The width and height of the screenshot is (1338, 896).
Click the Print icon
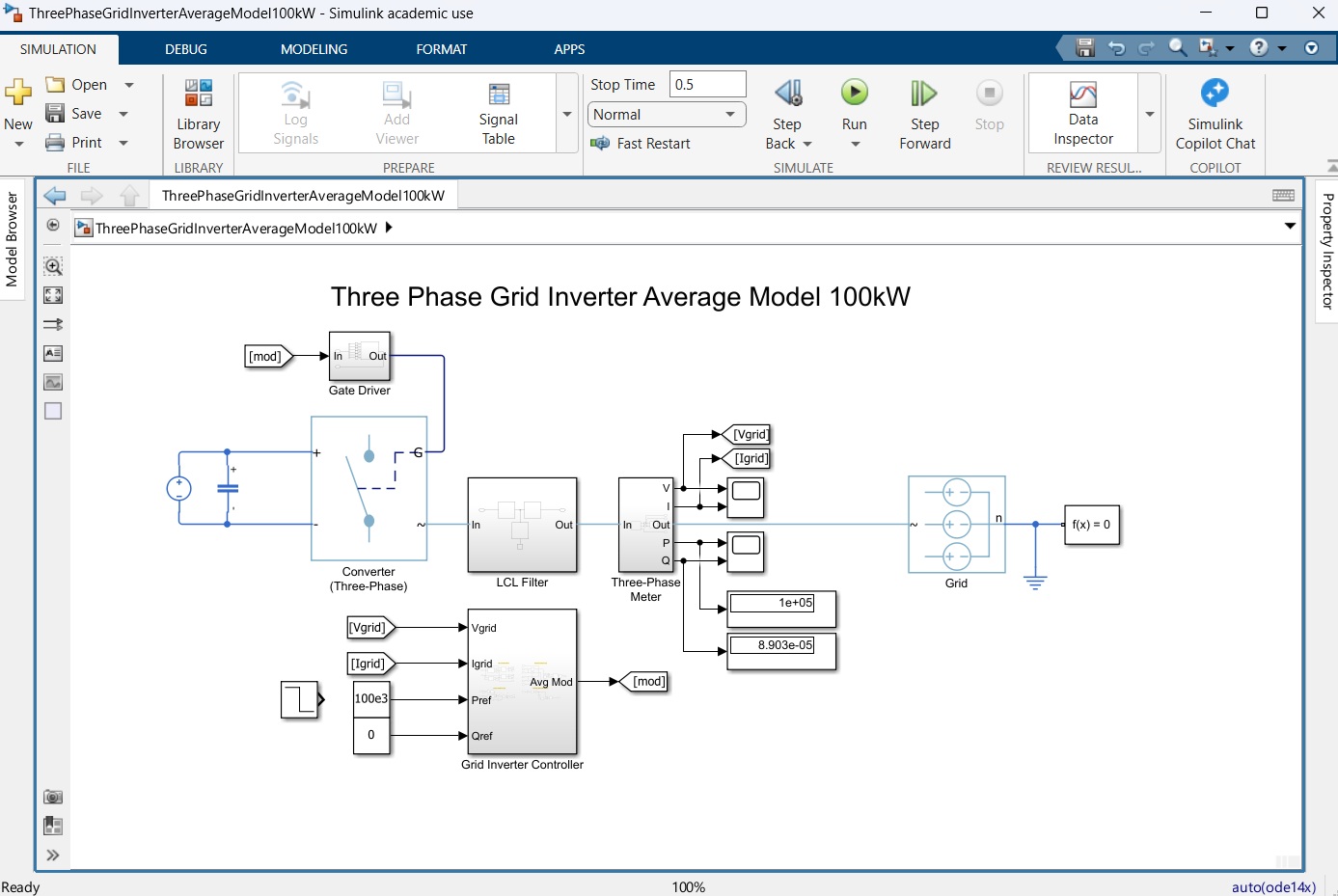tap(55, 143)
